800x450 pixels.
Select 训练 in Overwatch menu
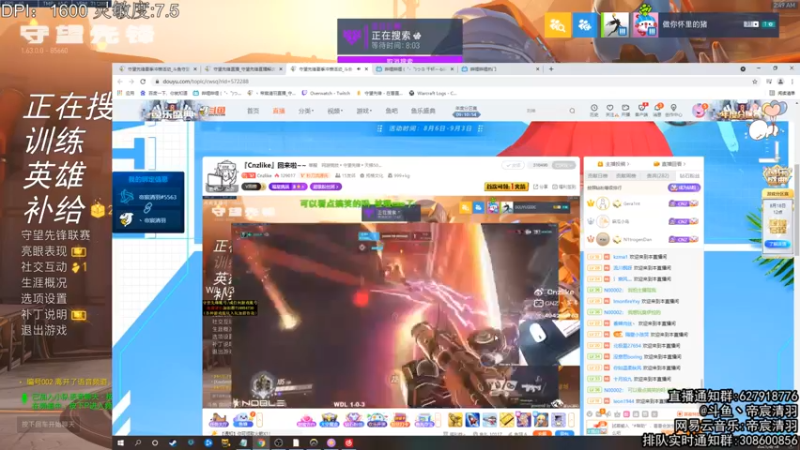pyautogui.click(x=55, y=141)
